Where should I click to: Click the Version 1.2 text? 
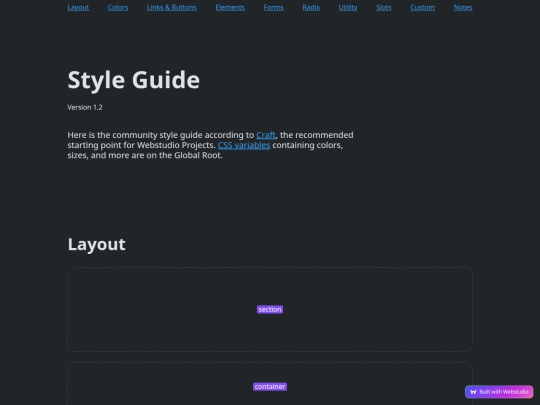(85, 107)
